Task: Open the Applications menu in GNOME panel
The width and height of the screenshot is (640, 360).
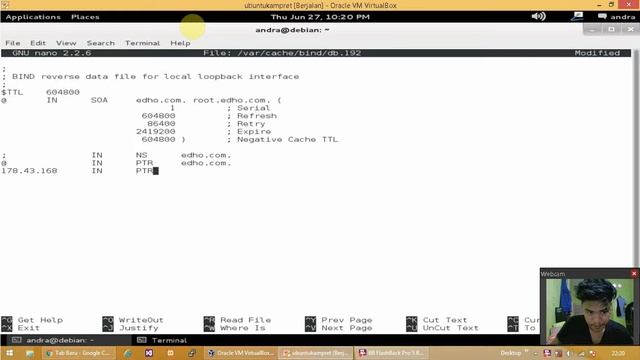Action: [33, 17]
